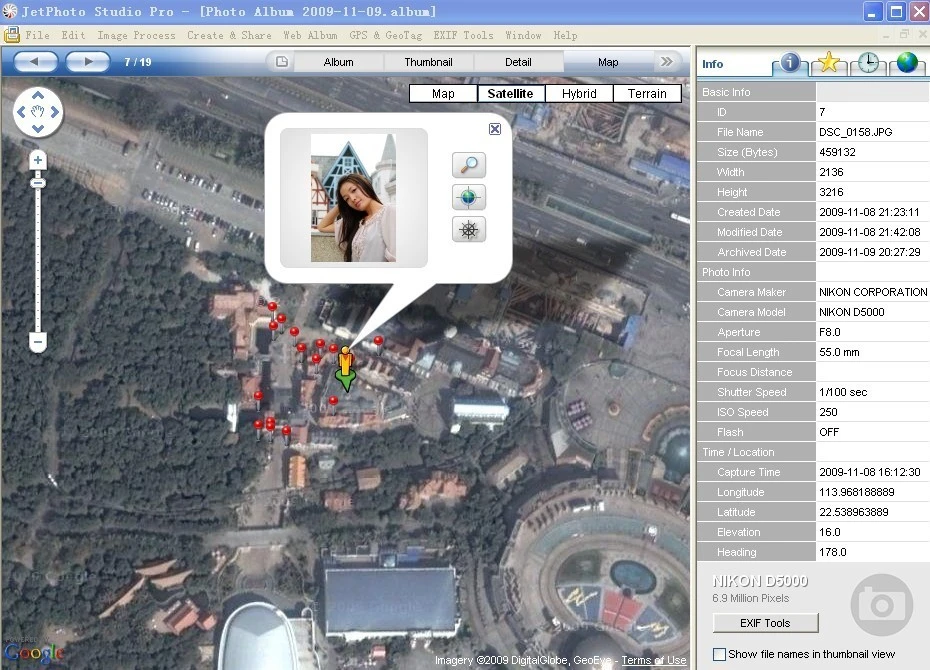Click the Capture Time value
This screenshot has width=930, height=670.
tap(870, 472)
